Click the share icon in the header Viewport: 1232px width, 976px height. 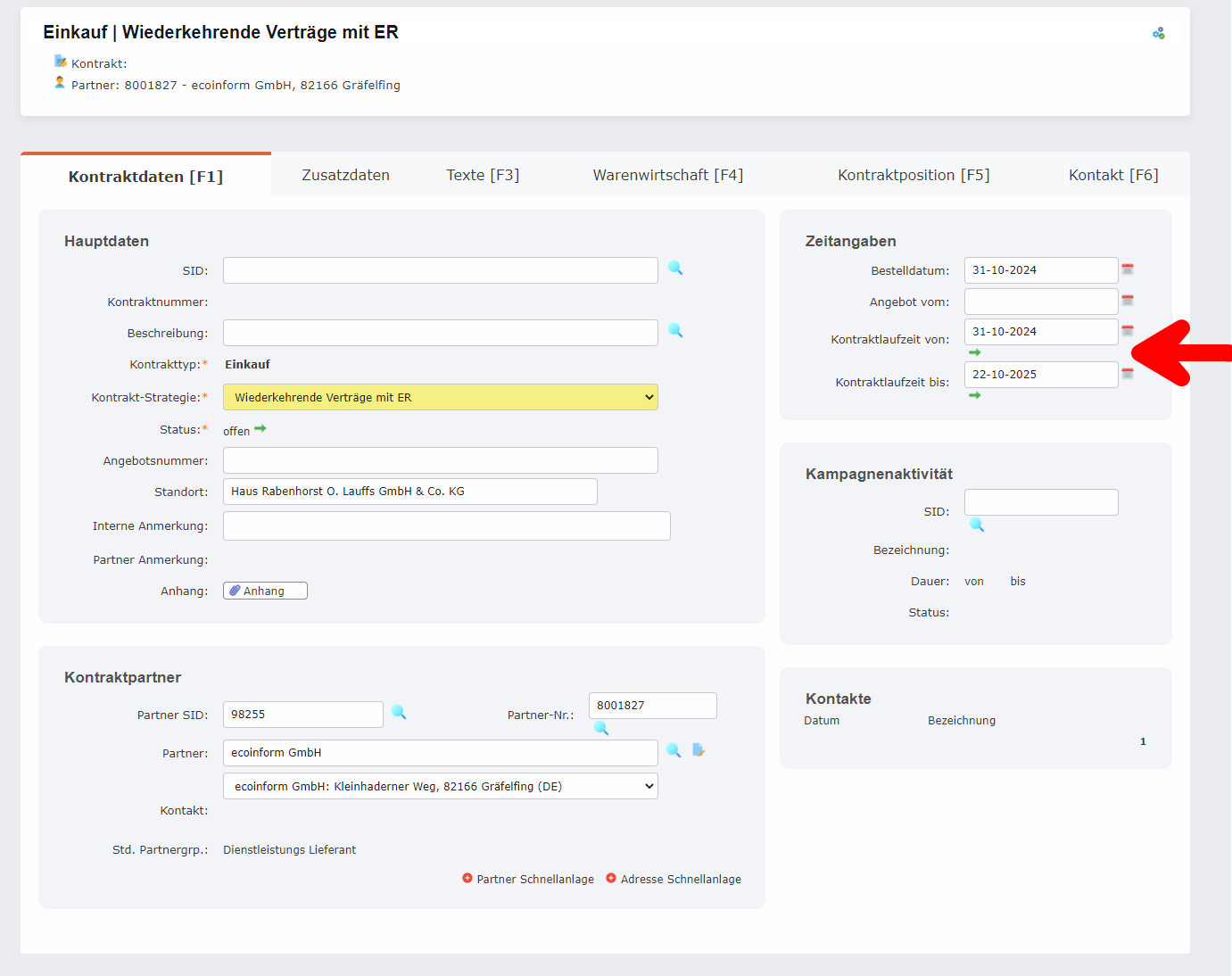click(x=1158, y=31)
